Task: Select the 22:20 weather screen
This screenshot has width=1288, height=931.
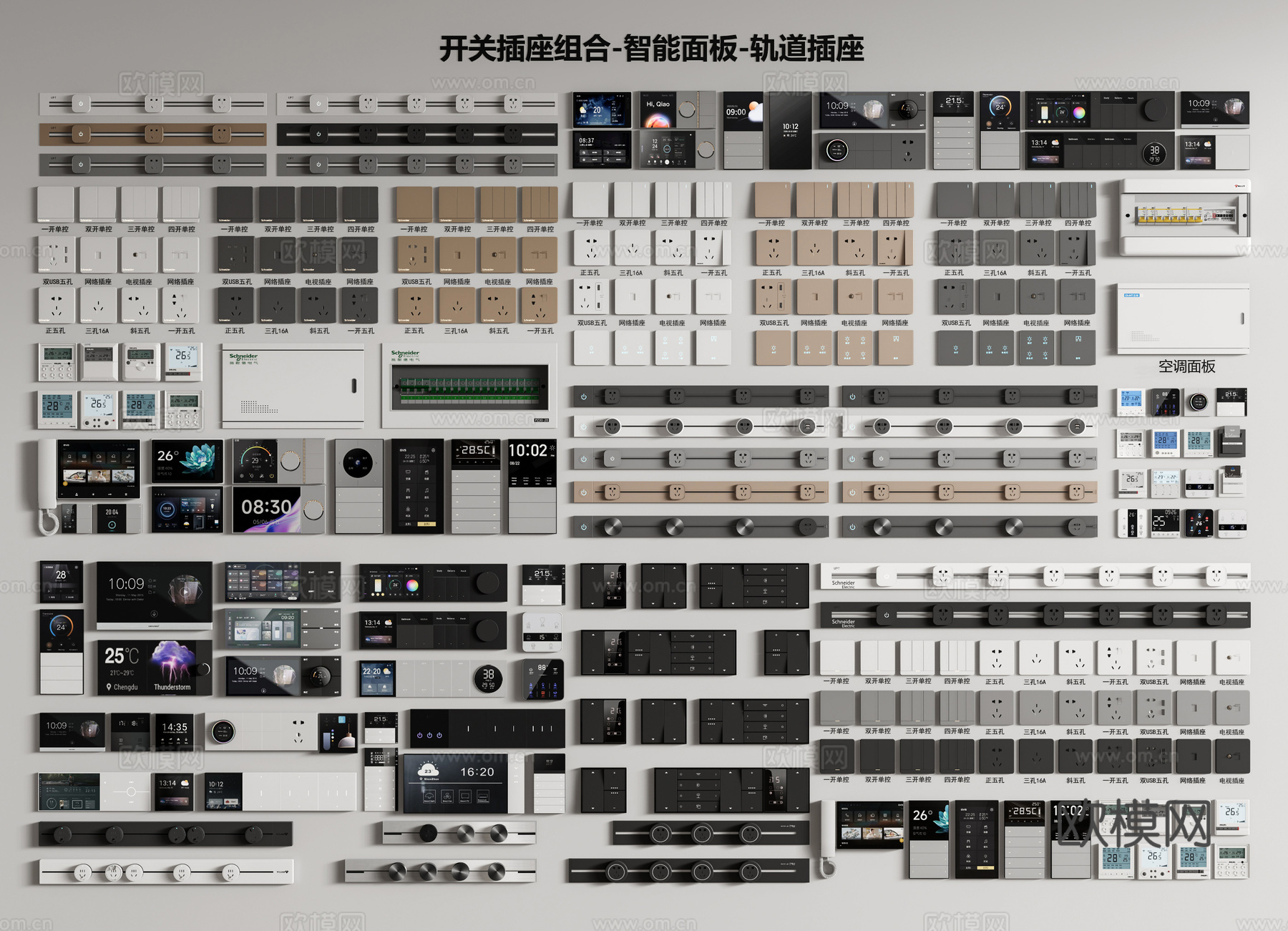Action: 377,679
